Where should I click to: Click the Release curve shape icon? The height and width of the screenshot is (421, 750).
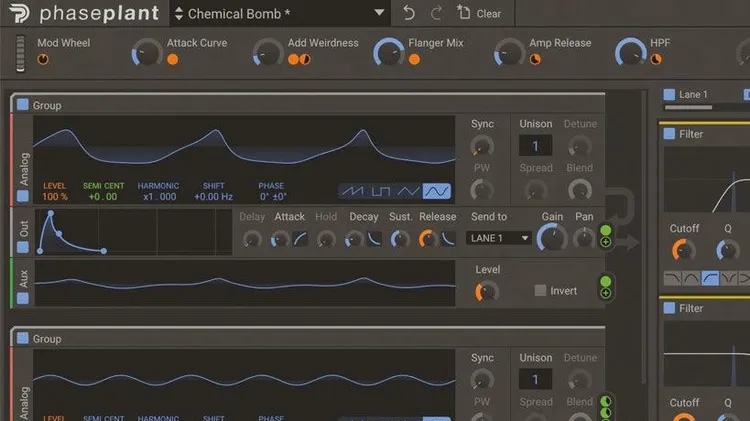coord(448,238)
